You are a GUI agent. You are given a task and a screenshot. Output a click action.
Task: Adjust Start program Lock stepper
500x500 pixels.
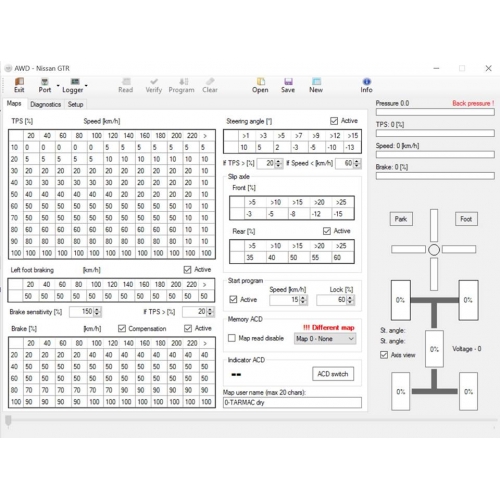pos(350,300)
